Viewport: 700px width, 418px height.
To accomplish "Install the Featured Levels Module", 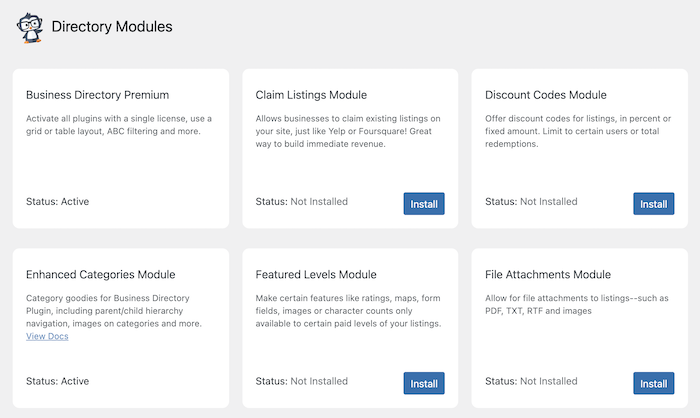I will (424, 383).
